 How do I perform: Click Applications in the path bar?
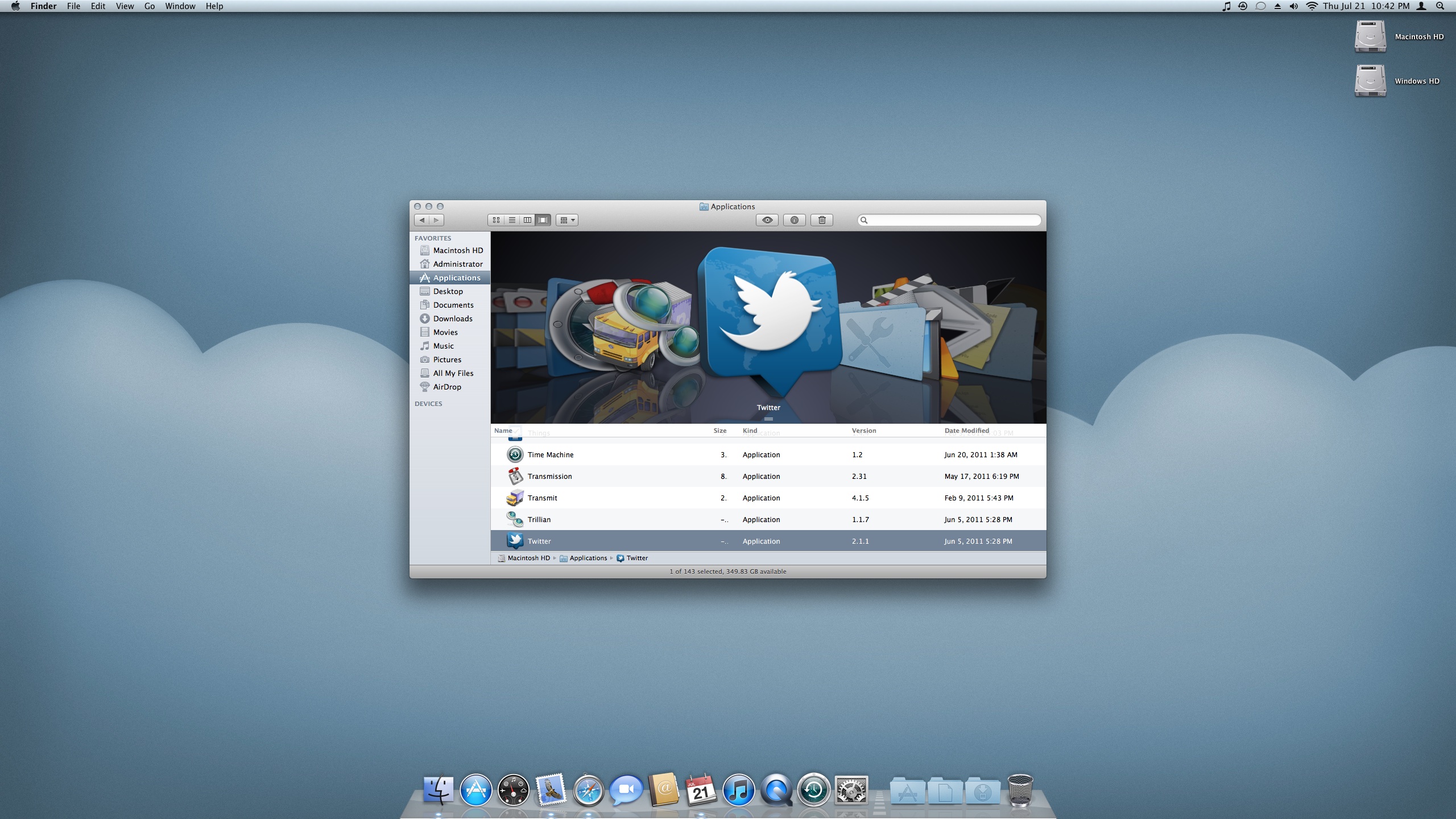[x=584, y=558]
